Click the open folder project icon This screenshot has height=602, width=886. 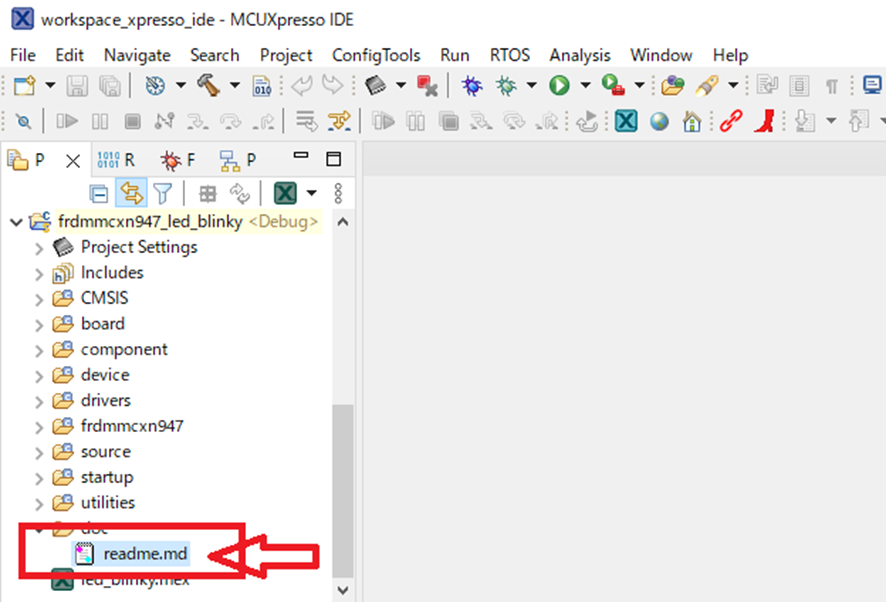672,85
